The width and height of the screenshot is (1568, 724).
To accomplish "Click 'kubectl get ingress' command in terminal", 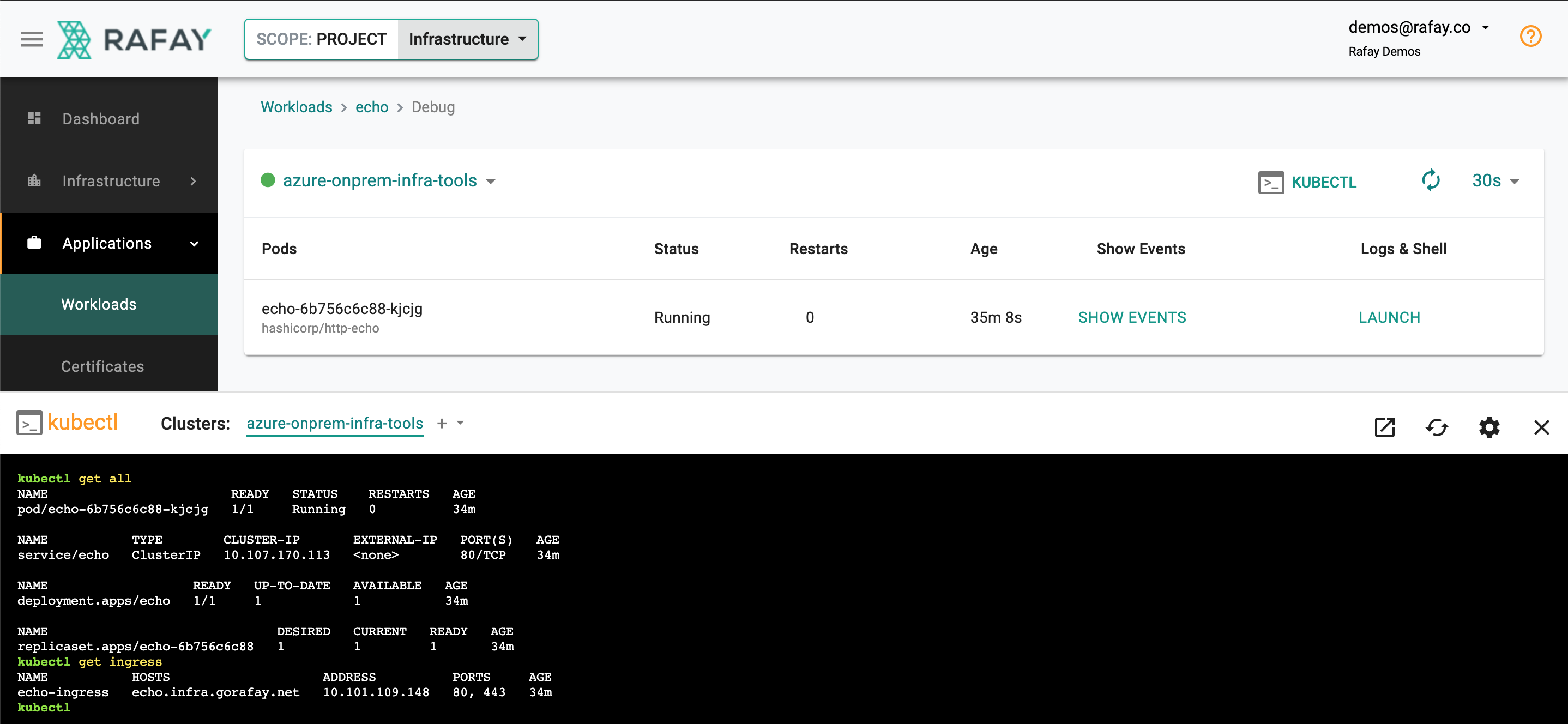I will (89, 662).
